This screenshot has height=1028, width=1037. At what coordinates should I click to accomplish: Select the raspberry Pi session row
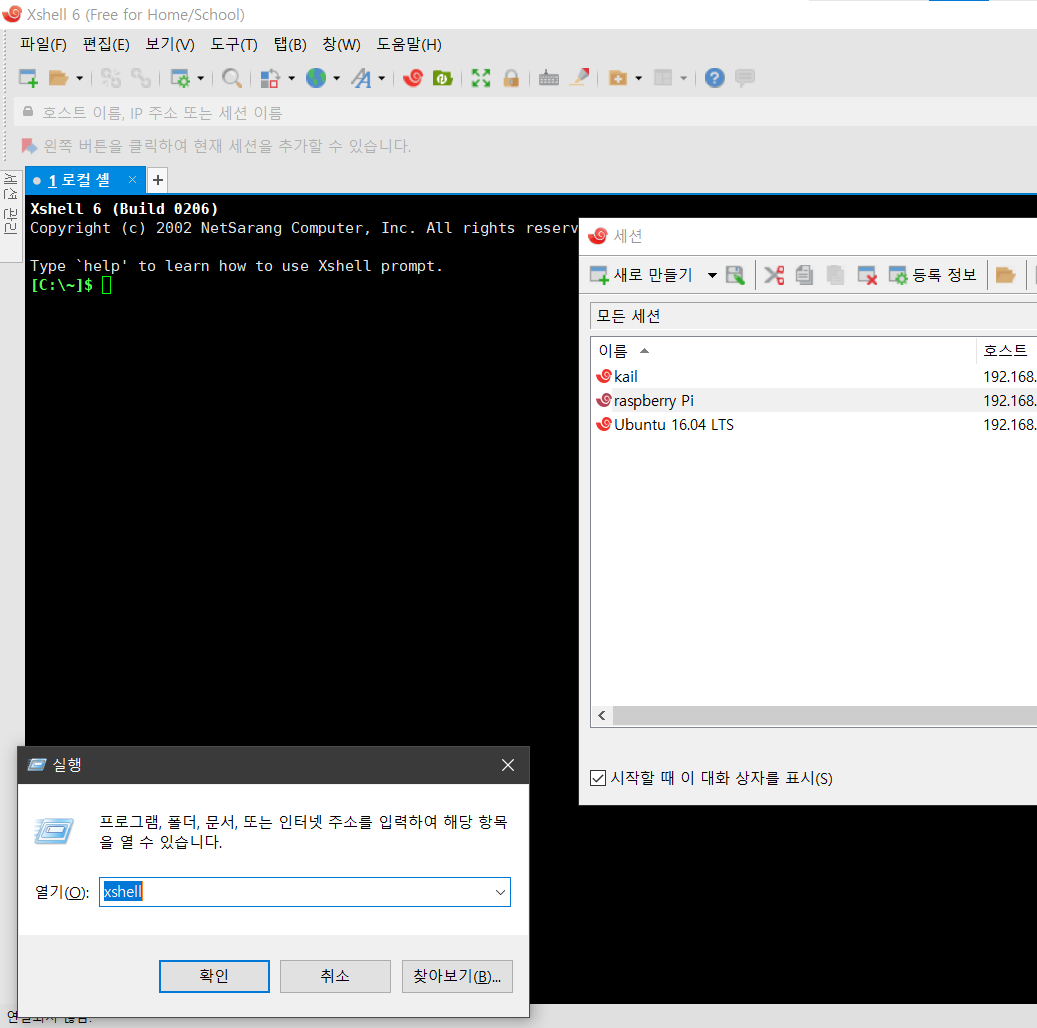pos(813,400)
